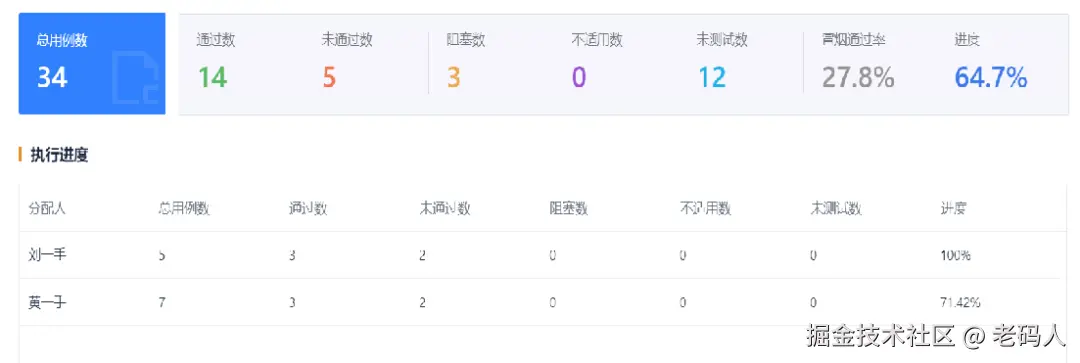Click 未通过数 column header in table
Image resolution: width=1080 pixels, height=363 pixels.
tap(445, 209)
